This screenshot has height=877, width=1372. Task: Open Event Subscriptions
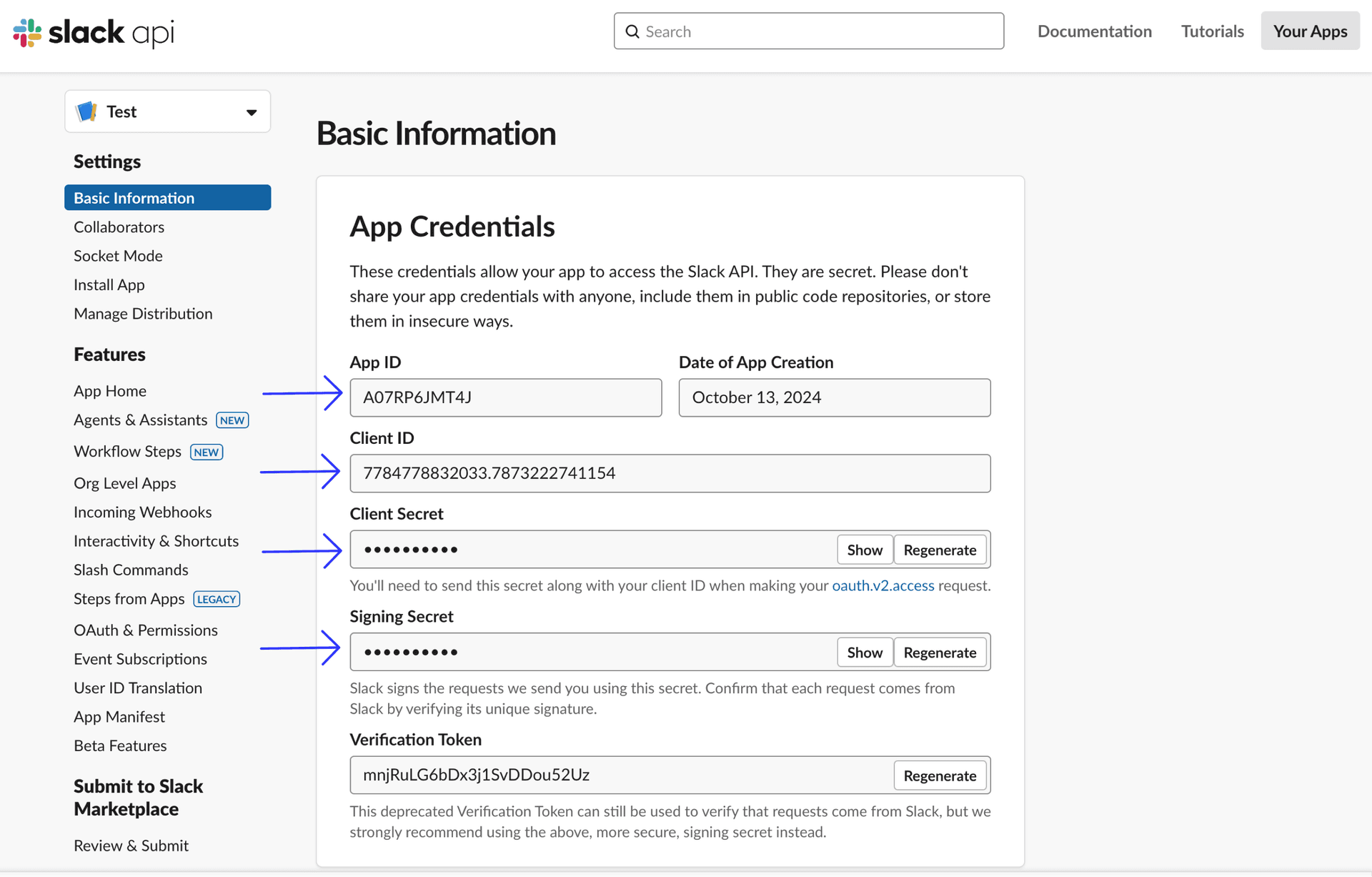(x=140, y=659)
